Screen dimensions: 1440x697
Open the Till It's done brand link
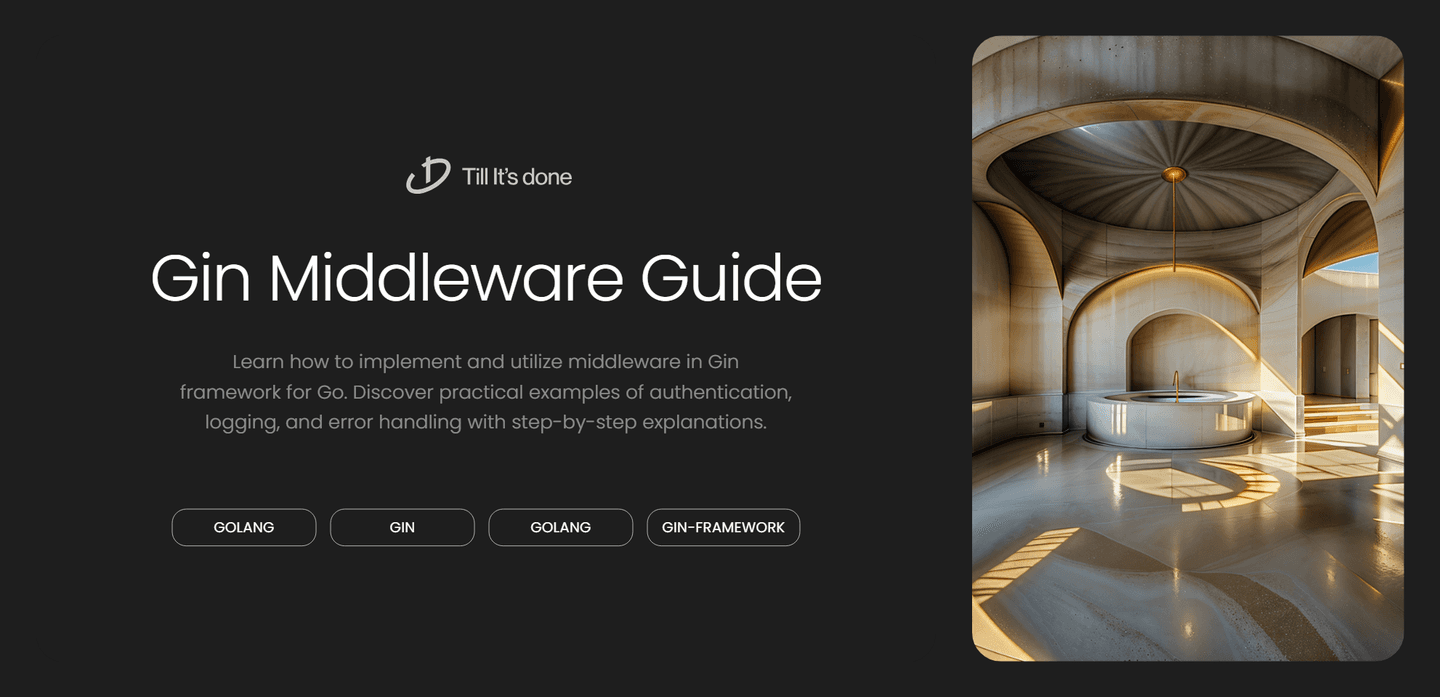click(489, 176)
